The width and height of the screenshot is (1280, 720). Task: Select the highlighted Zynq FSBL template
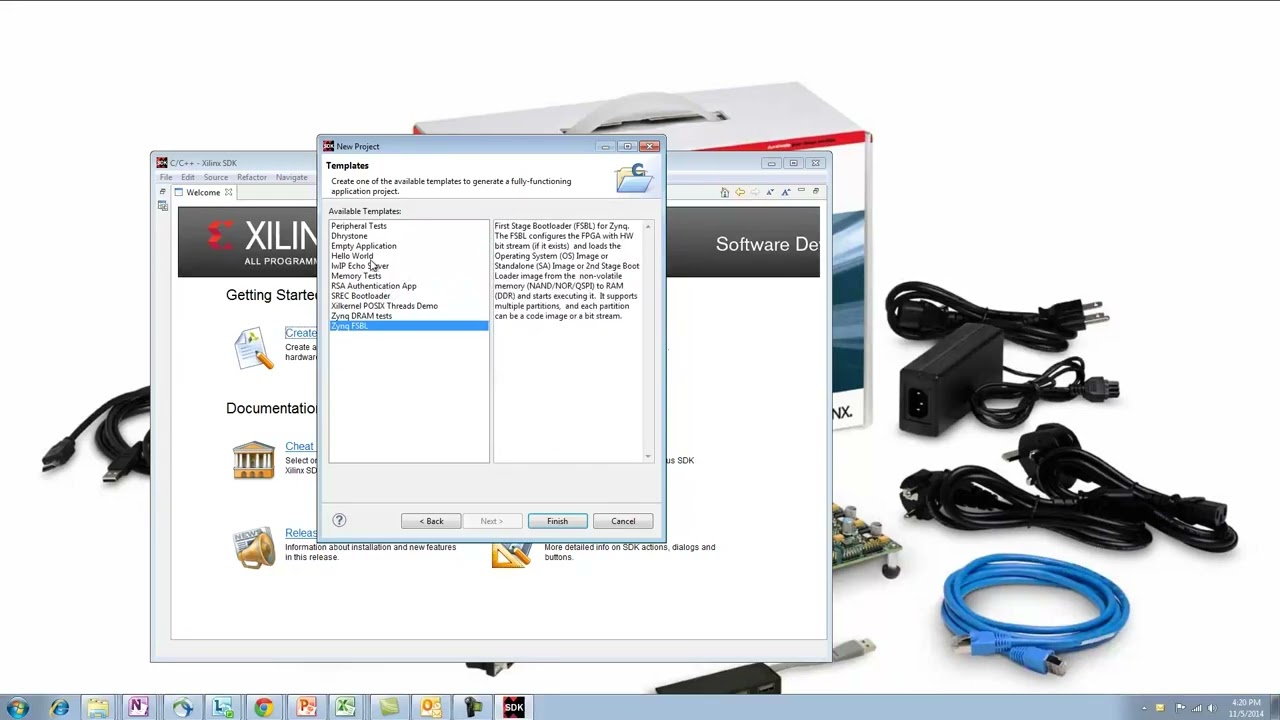click(409, 326)
